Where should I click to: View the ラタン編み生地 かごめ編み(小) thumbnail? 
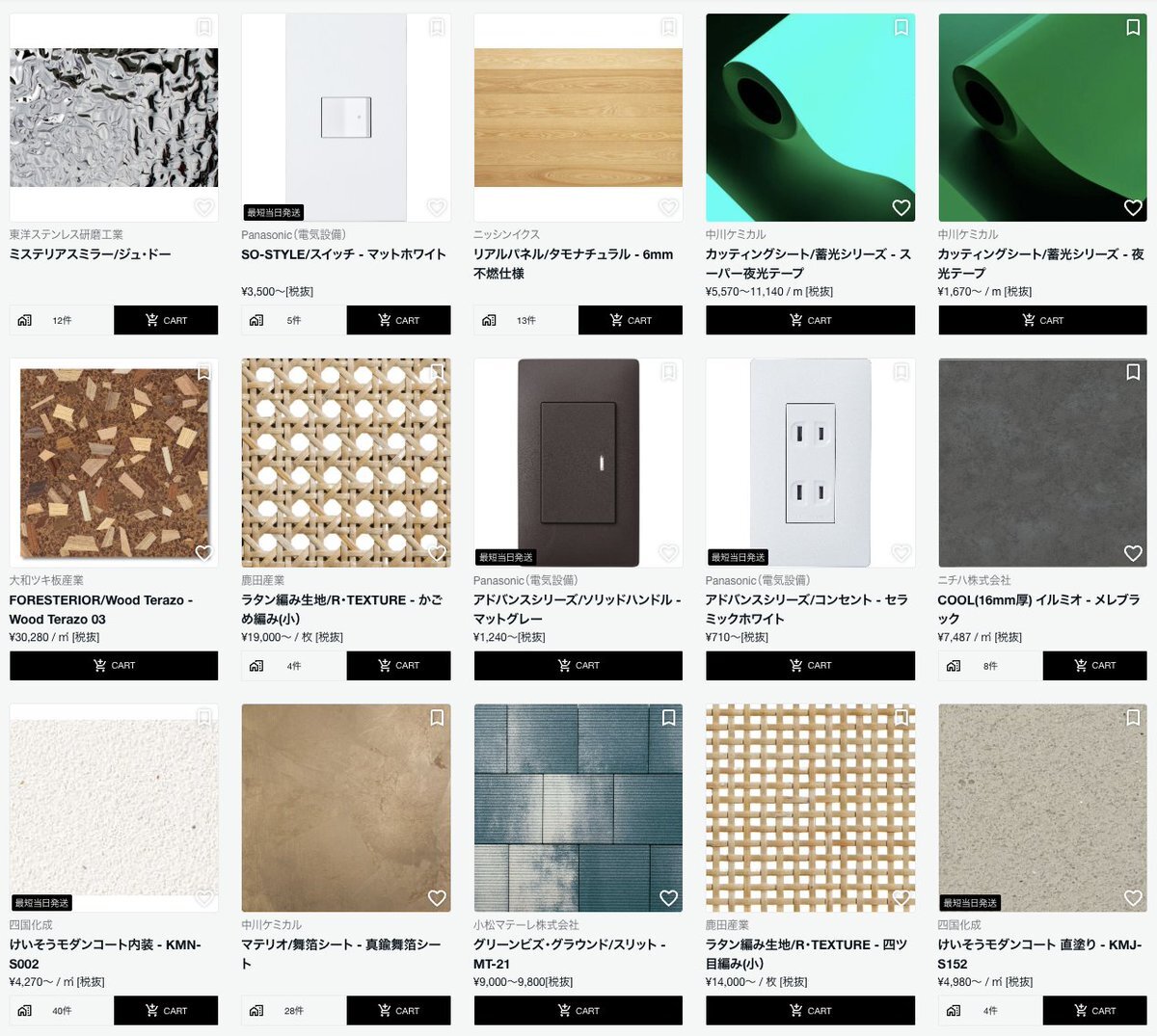346,463
